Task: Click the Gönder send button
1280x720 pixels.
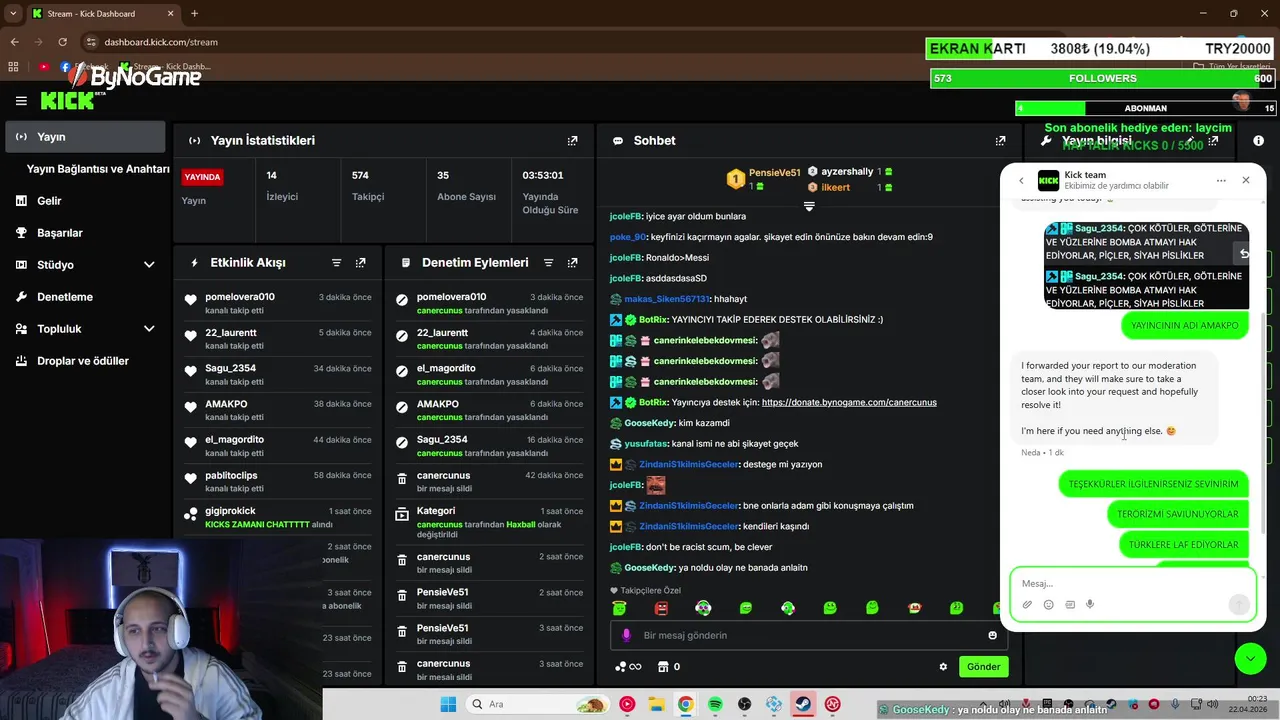Action: click(x=983, y=667)
